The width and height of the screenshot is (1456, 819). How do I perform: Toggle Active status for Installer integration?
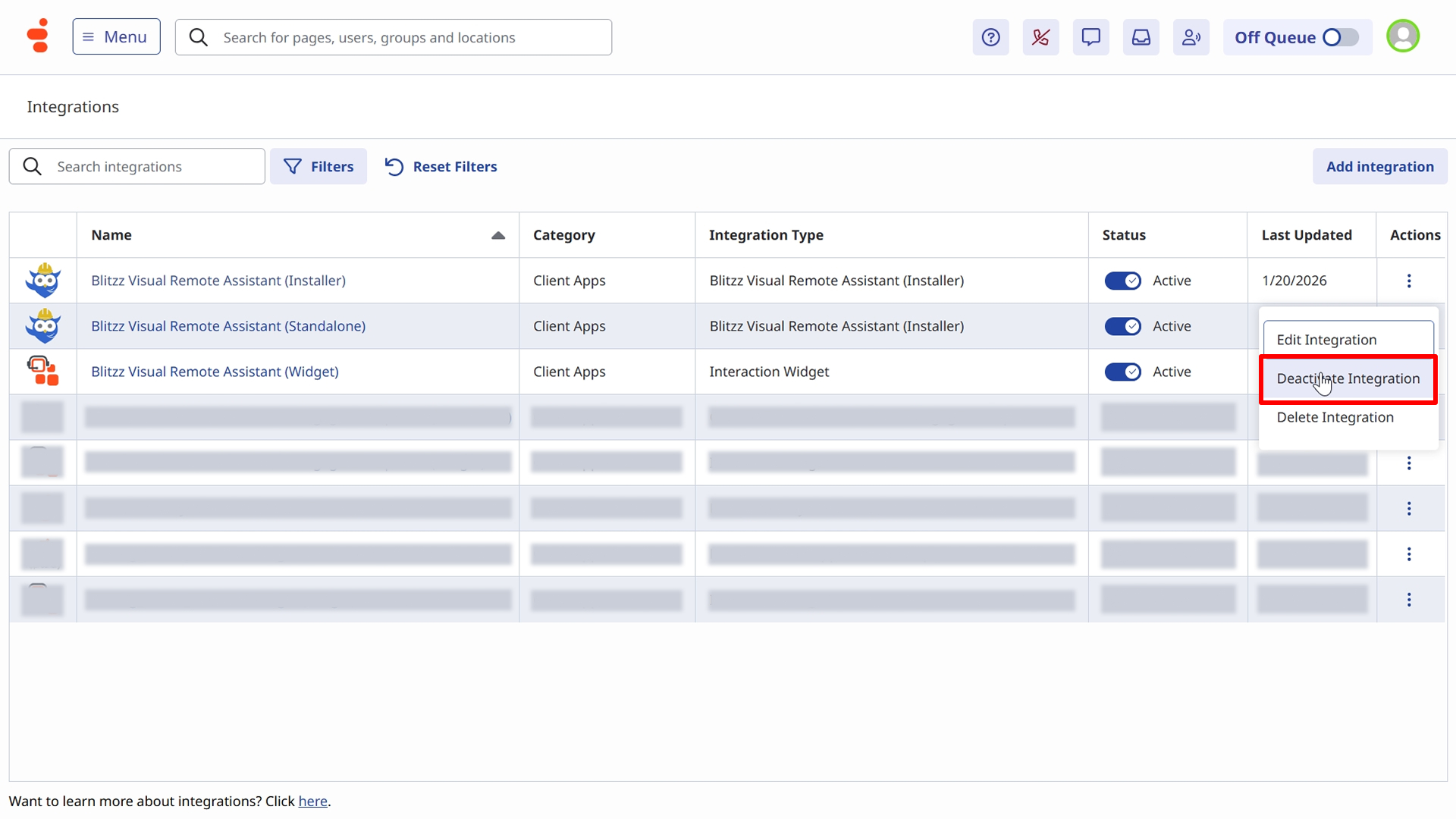pos(1122,281)
